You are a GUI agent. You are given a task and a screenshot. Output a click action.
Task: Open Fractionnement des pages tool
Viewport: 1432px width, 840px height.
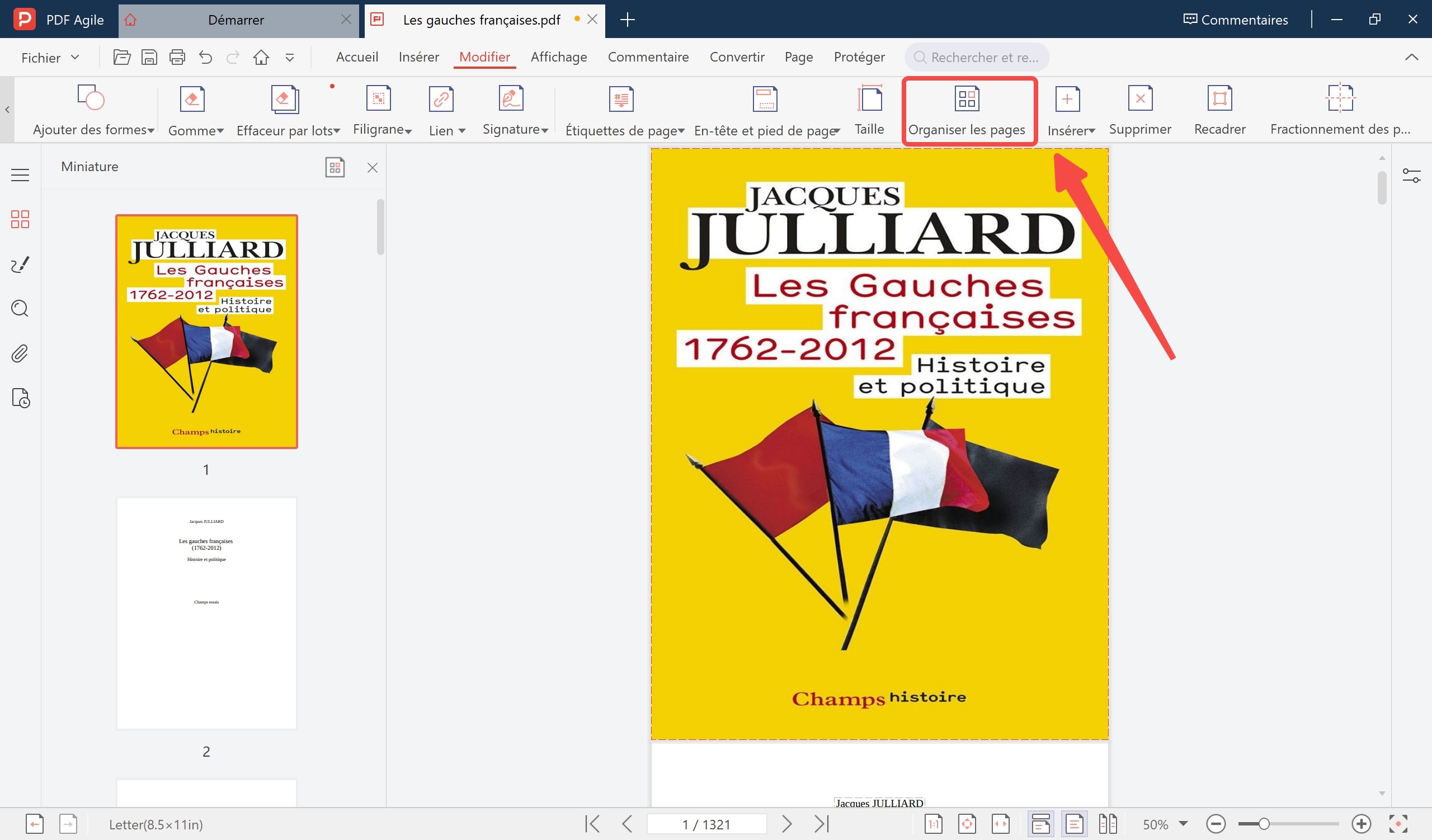point(1340,111)
